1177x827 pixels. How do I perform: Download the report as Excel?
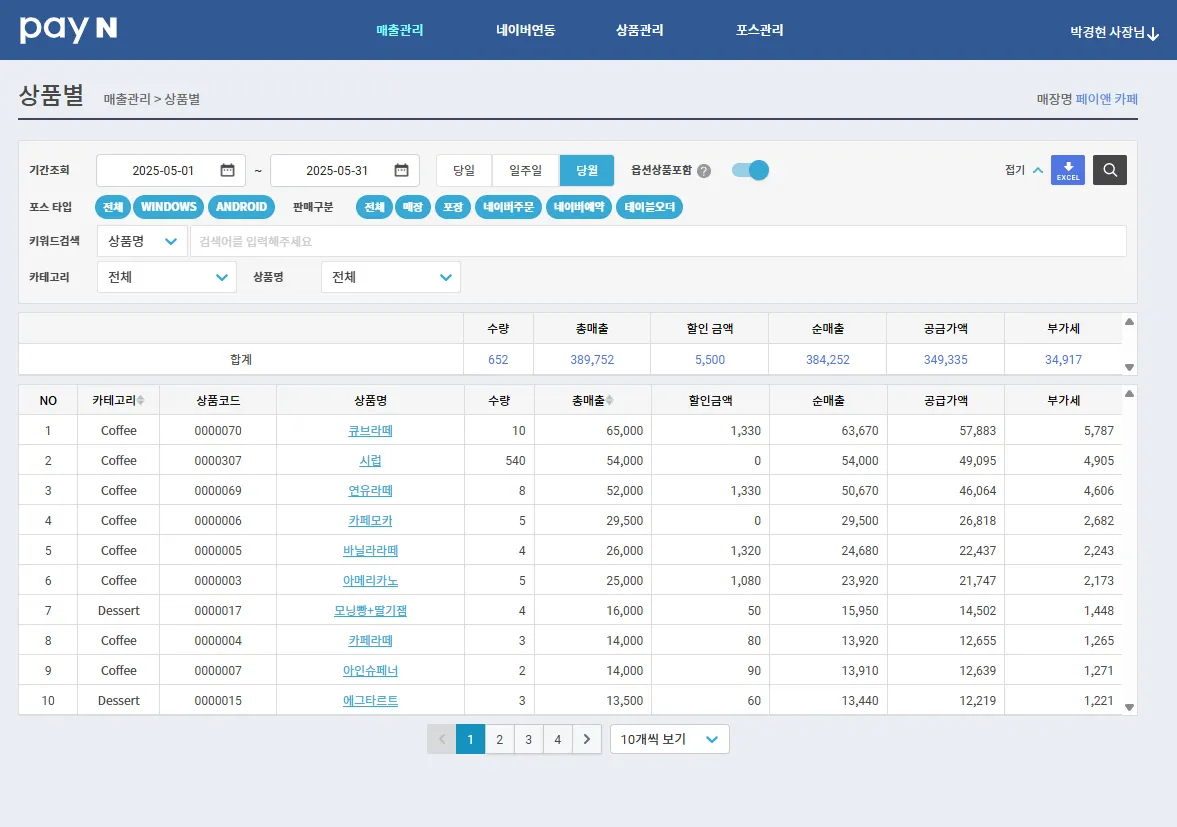1068,170
